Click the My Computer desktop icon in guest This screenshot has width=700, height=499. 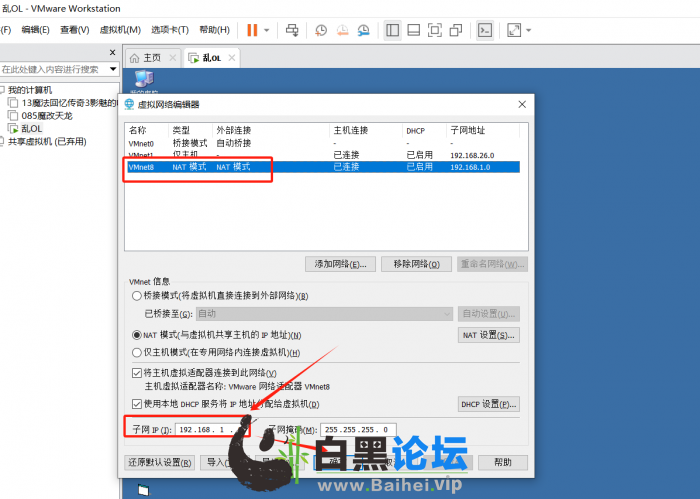[x=144, y=80]
